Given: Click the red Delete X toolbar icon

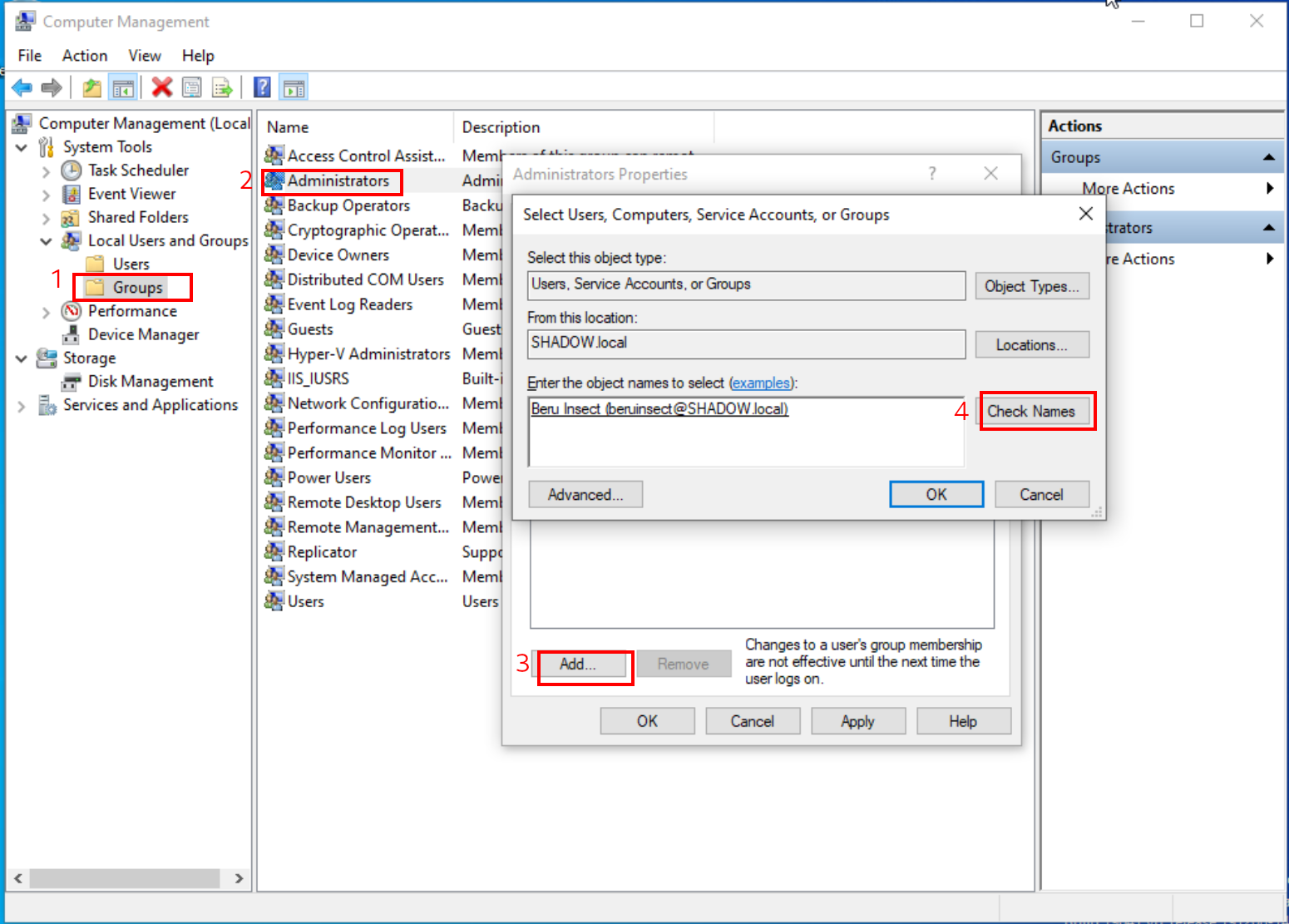Looking at the screenshot, I should pos(162,87).
